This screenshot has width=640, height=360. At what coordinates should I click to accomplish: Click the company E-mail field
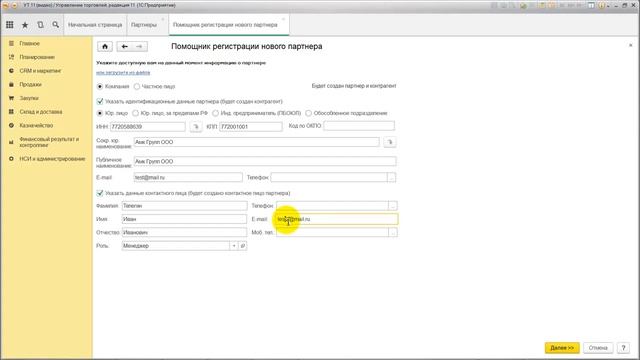[x=188, y=178]
